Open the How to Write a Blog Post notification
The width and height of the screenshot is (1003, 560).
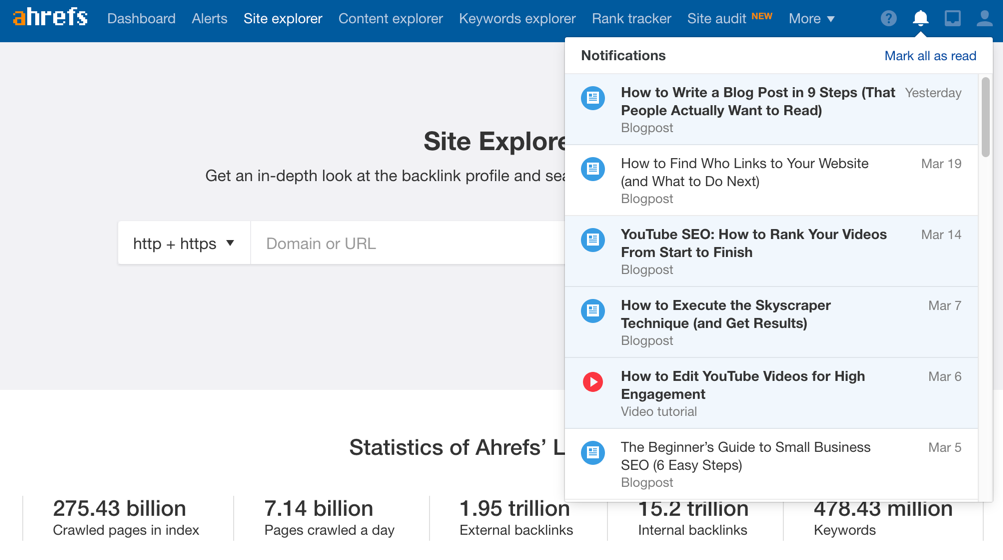pos(757,102)
